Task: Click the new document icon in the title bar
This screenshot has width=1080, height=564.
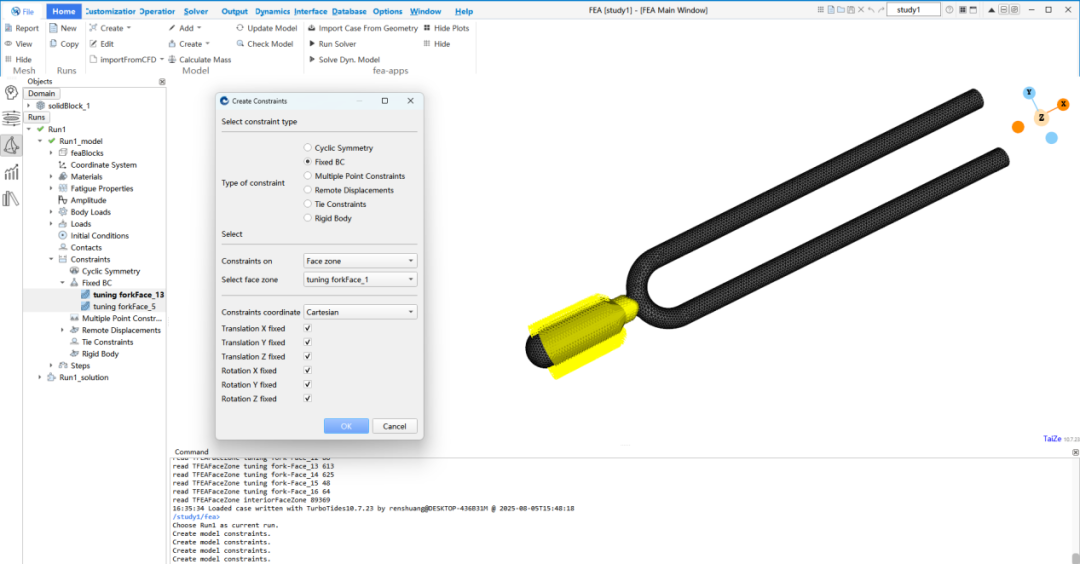Action: (831, 10)
